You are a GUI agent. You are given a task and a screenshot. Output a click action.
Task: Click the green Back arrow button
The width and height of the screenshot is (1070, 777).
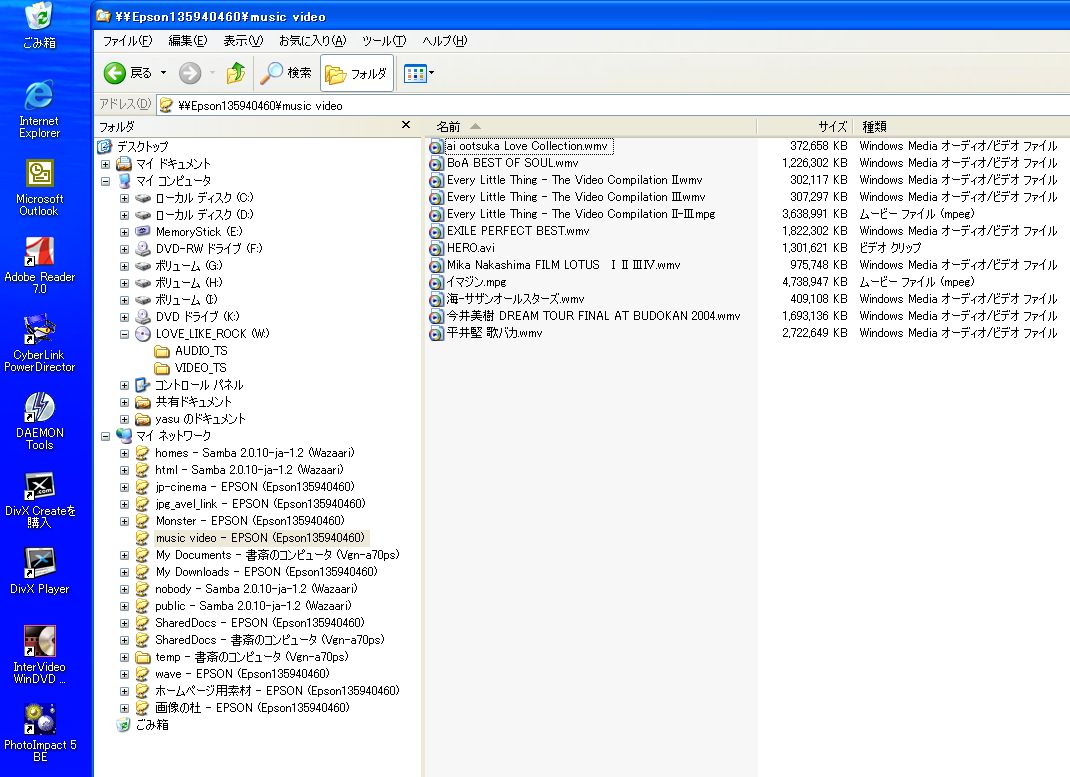[x=115, y=72]
